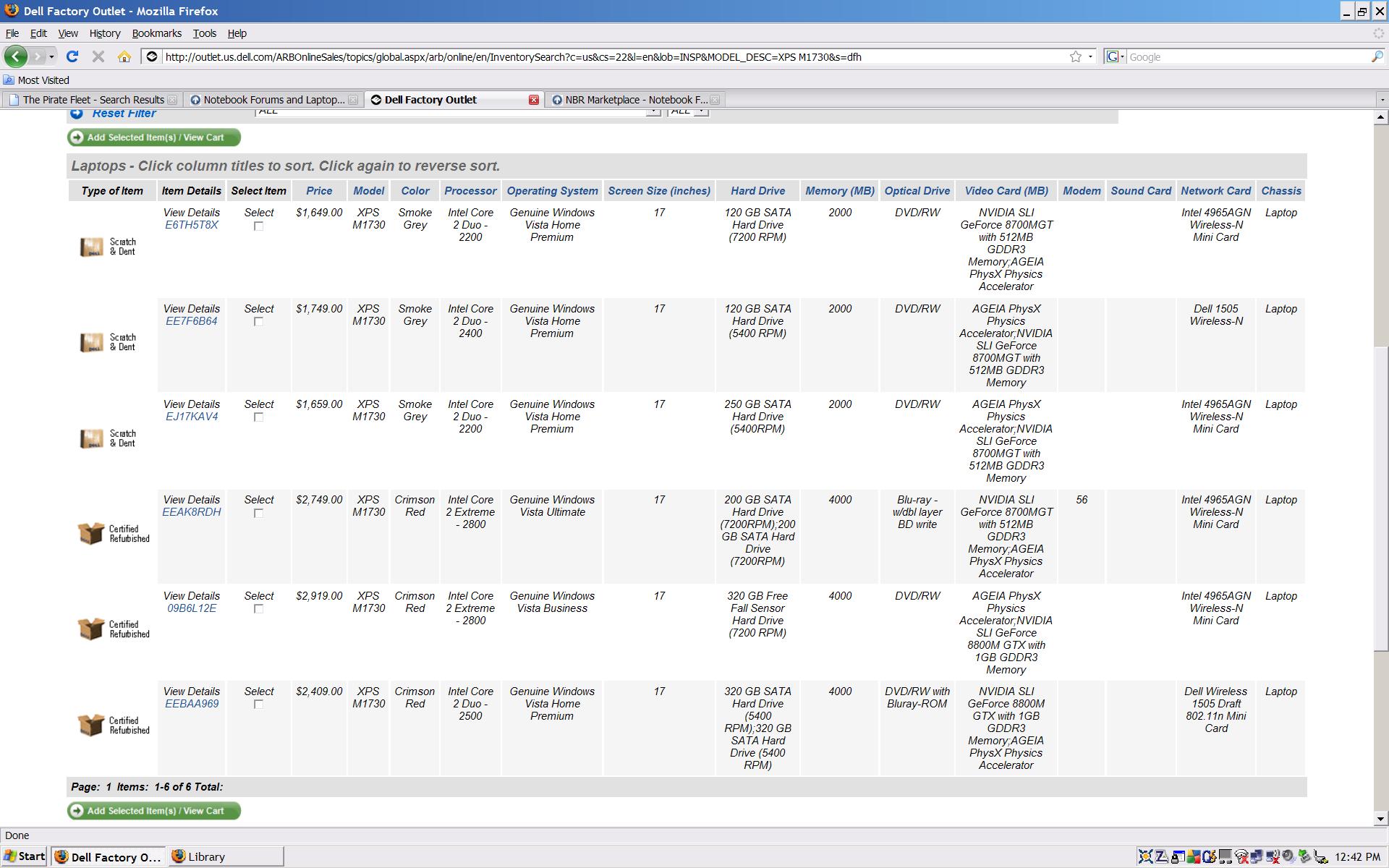Reload the page with refresh icon
The width and height of the screenshot is (1389, 868).
coord(72,56)
